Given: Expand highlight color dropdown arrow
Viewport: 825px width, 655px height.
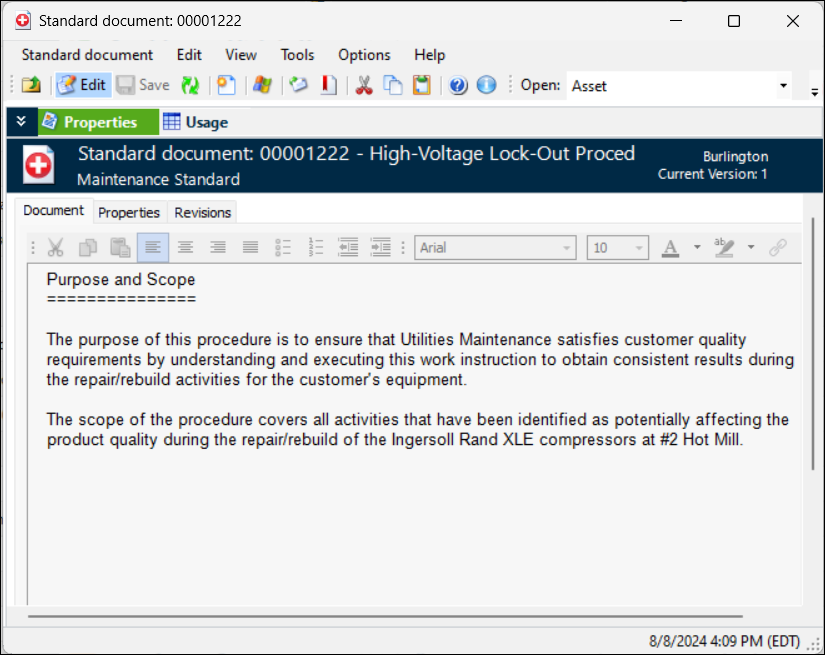Looking at the screenshot, I should pyautogui.click(x=751, y=247).
